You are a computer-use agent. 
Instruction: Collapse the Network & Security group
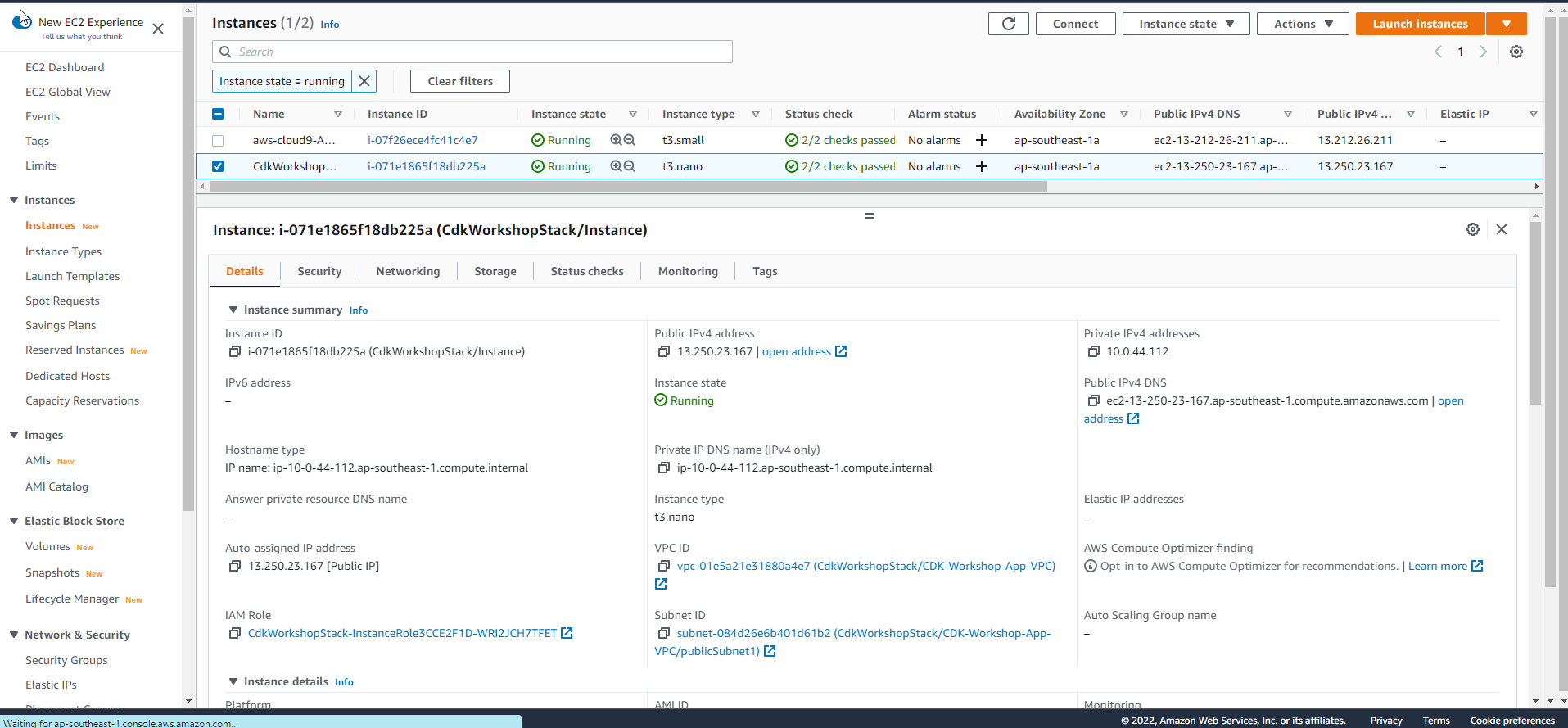coord(14,635)
